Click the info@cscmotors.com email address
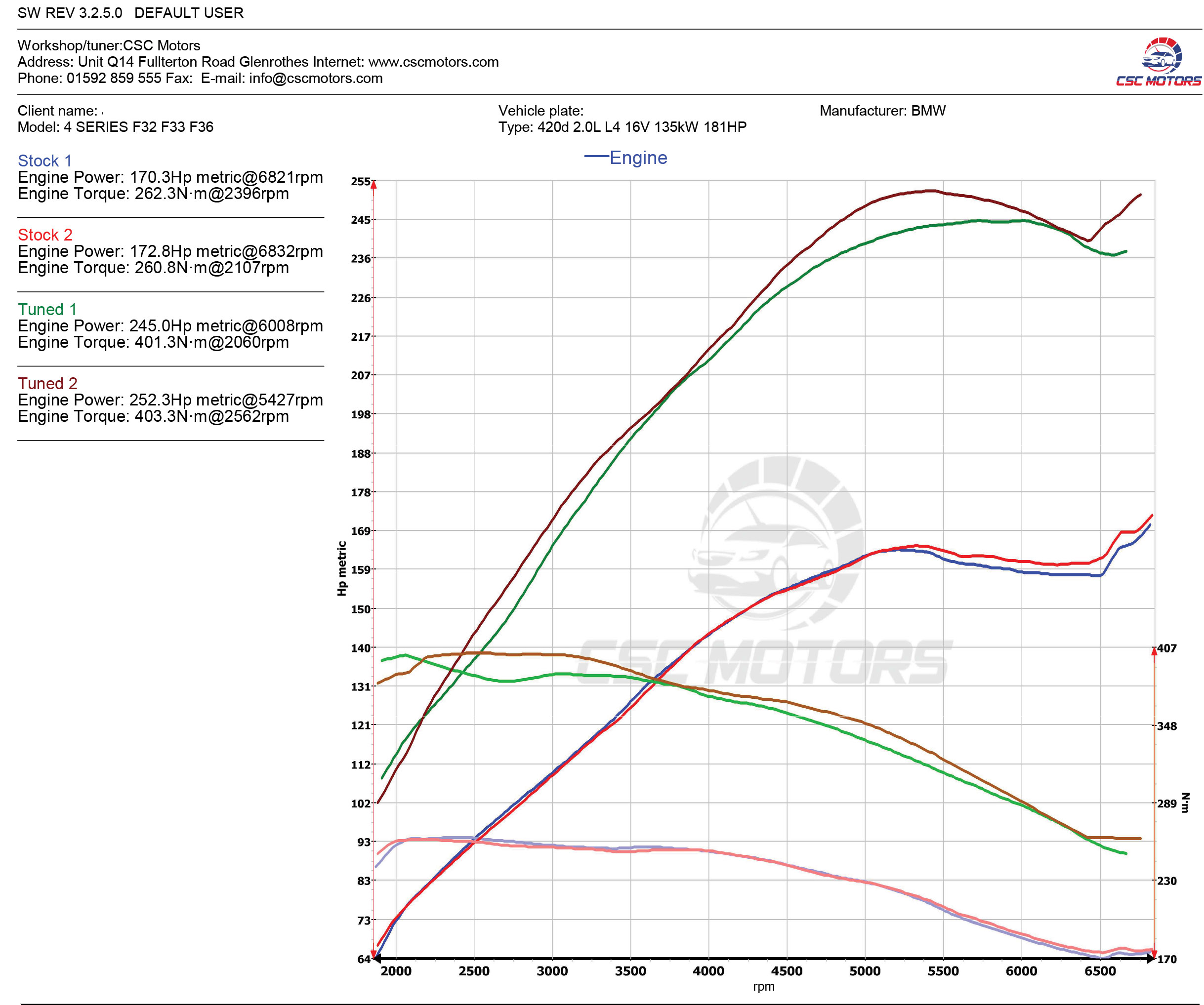Image resolution: width=1204 pixels, height=1005 pixels. point(316,78)
